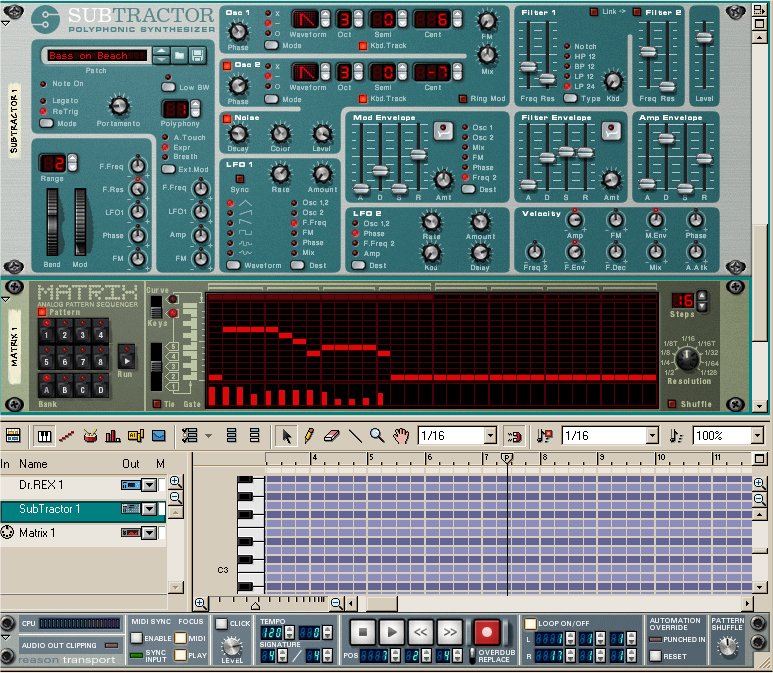Click the Low BW button
The image size is (773, 673).
169,87
